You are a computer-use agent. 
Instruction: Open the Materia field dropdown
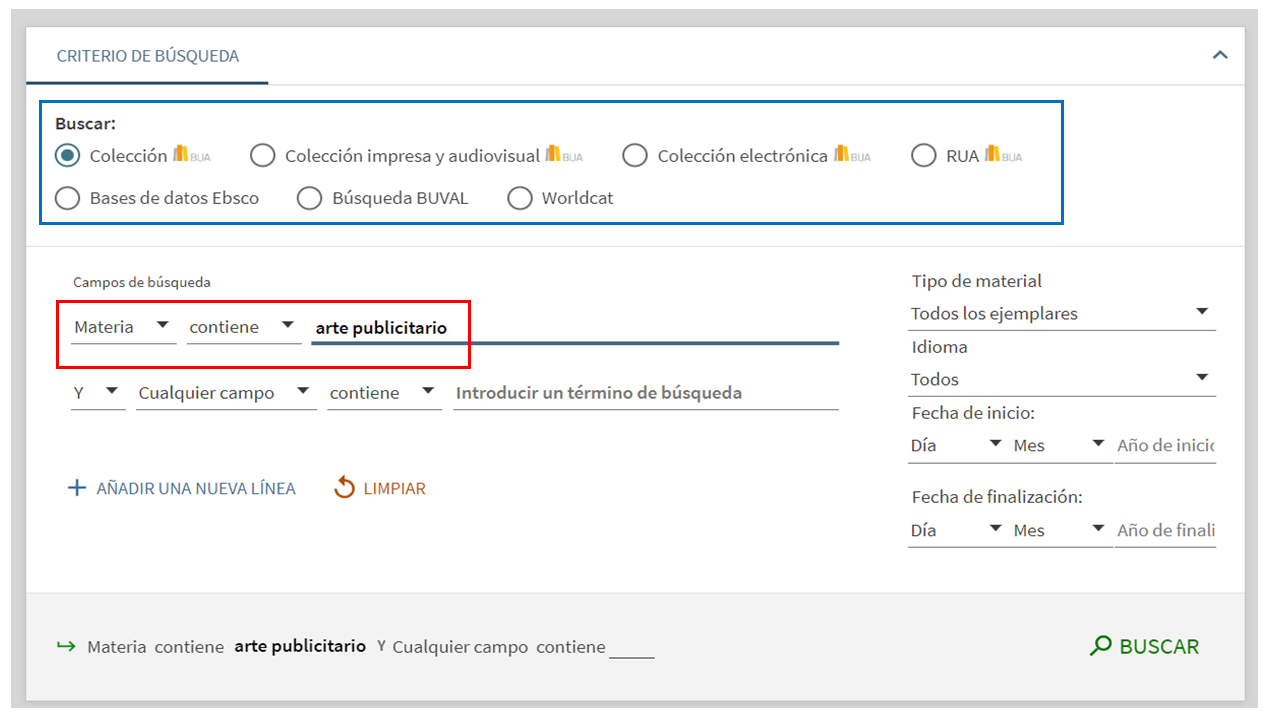[122, 327]
